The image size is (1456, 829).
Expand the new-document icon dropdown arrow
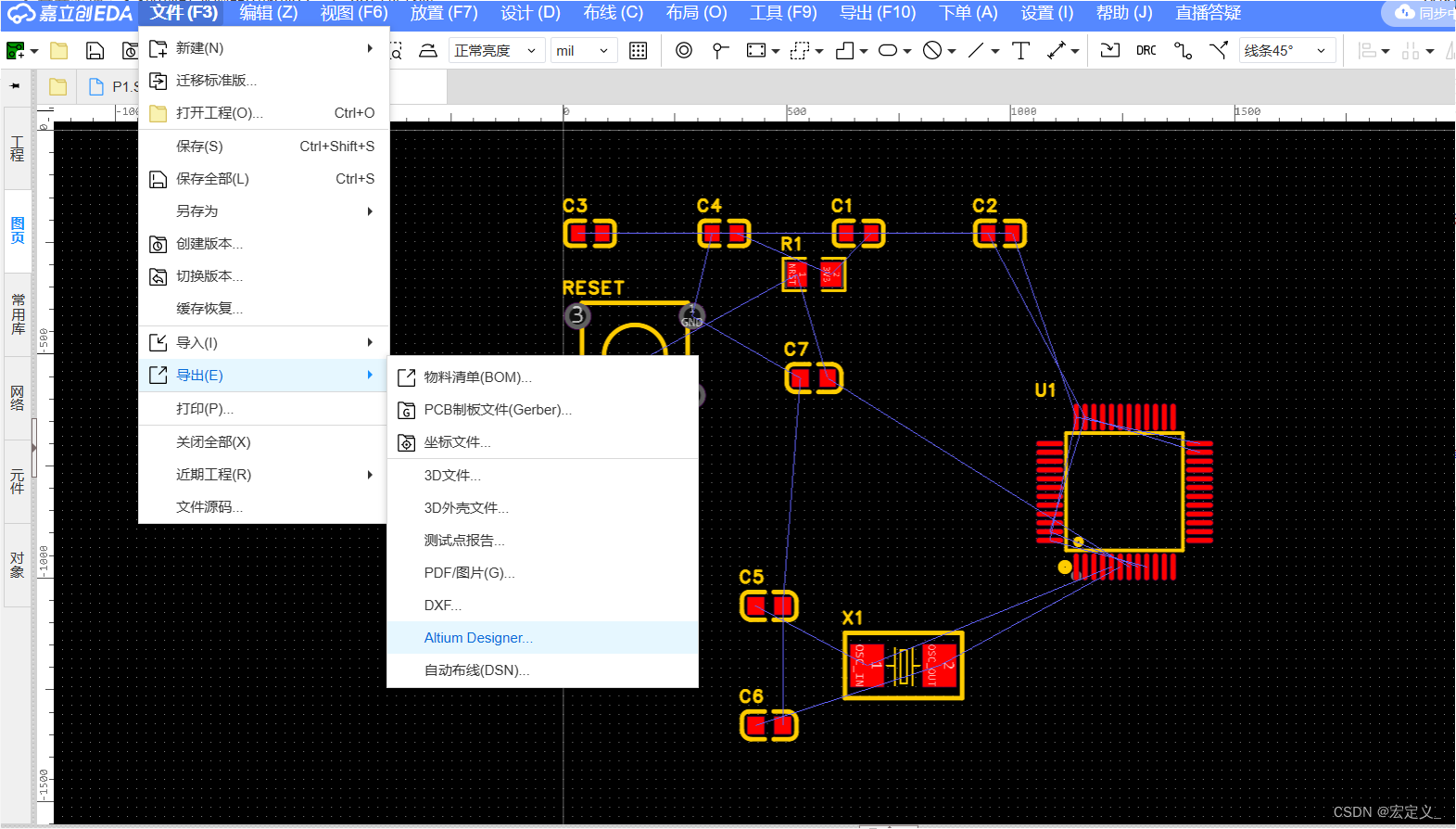pyautogui.click(x=34, y=51)
